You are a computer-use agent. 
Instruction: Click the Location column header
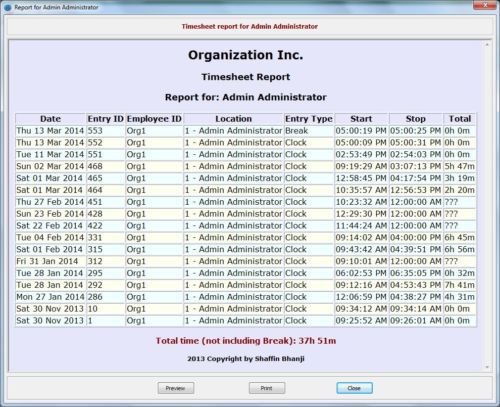(233, 119)
